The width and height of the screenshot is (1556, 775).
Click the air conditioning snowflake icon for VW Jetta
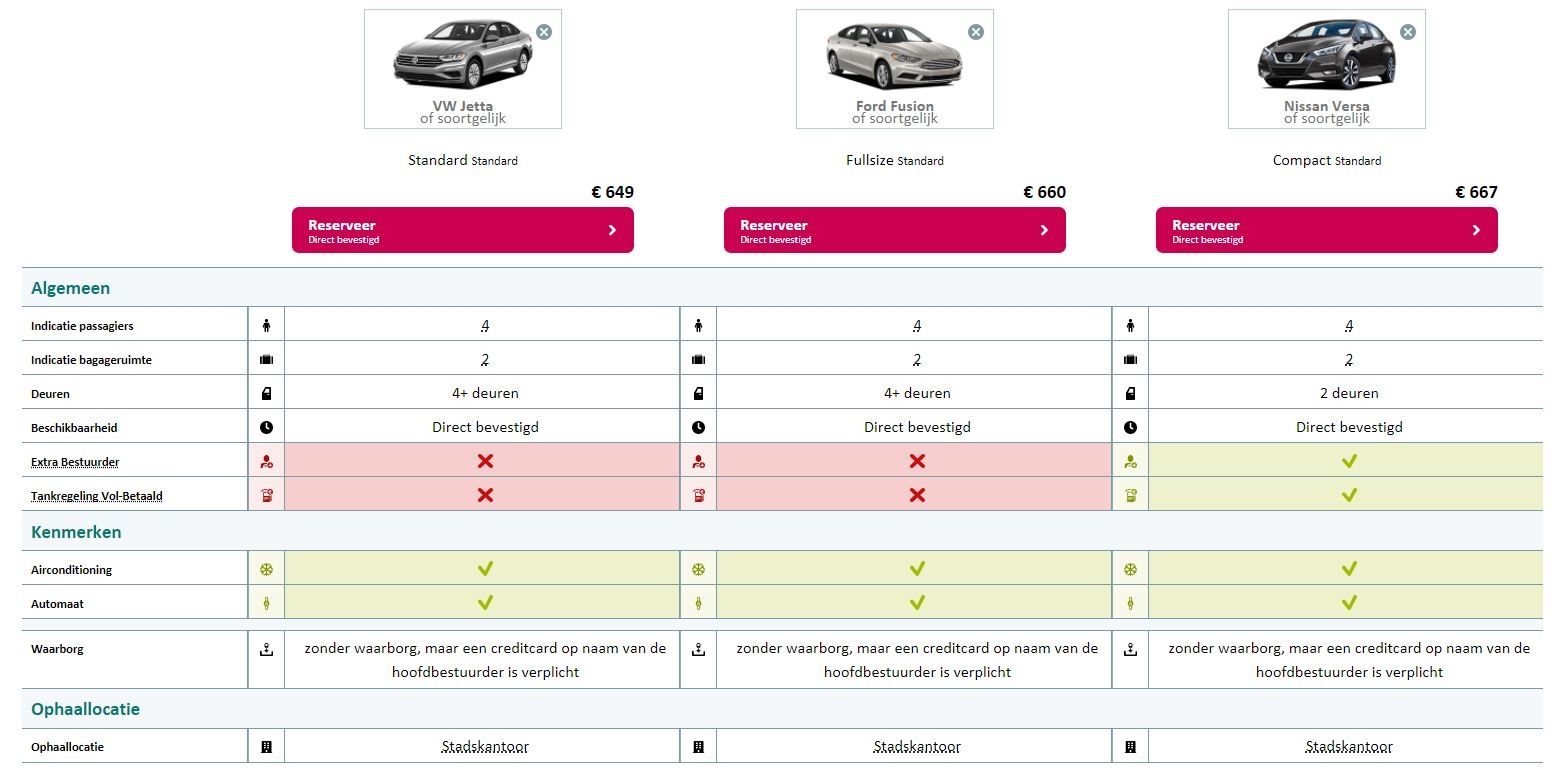click(266, 569)
